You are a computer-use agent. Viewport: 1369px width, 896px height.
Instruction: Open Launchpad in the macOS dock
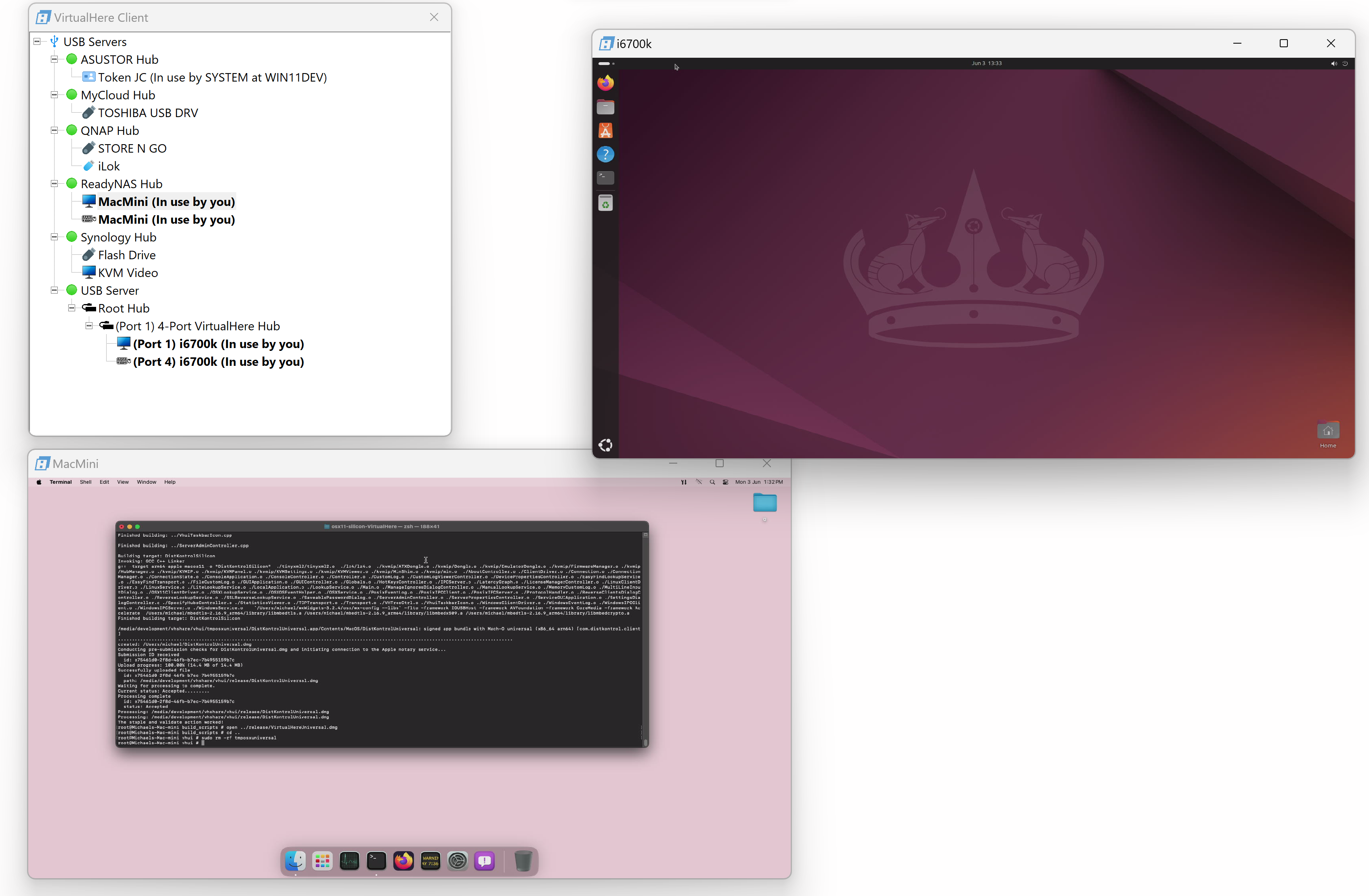click(322, 860)
